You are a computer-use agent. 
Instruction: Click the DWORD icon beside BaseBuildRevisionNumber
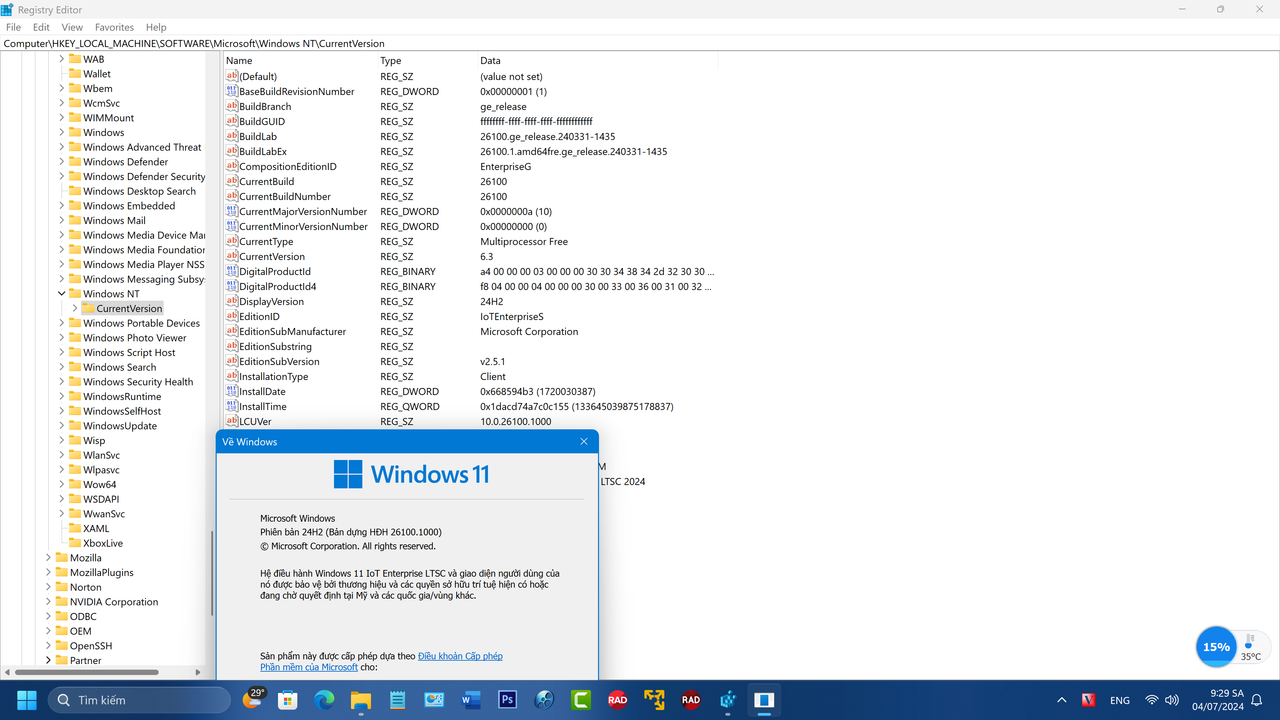pos(232,91)
